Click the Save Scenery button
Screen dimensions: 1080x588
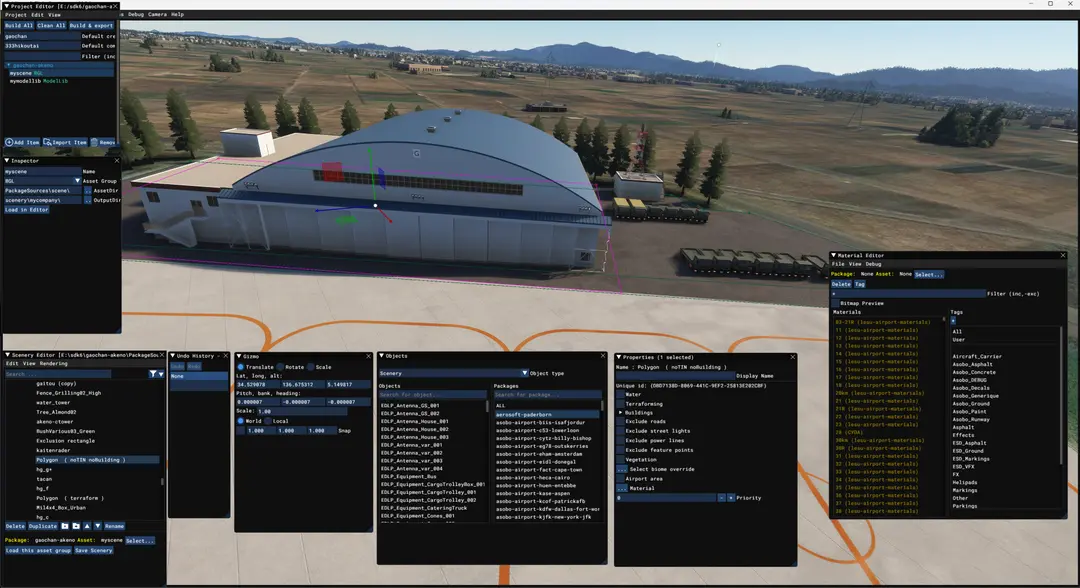(93, 550)
